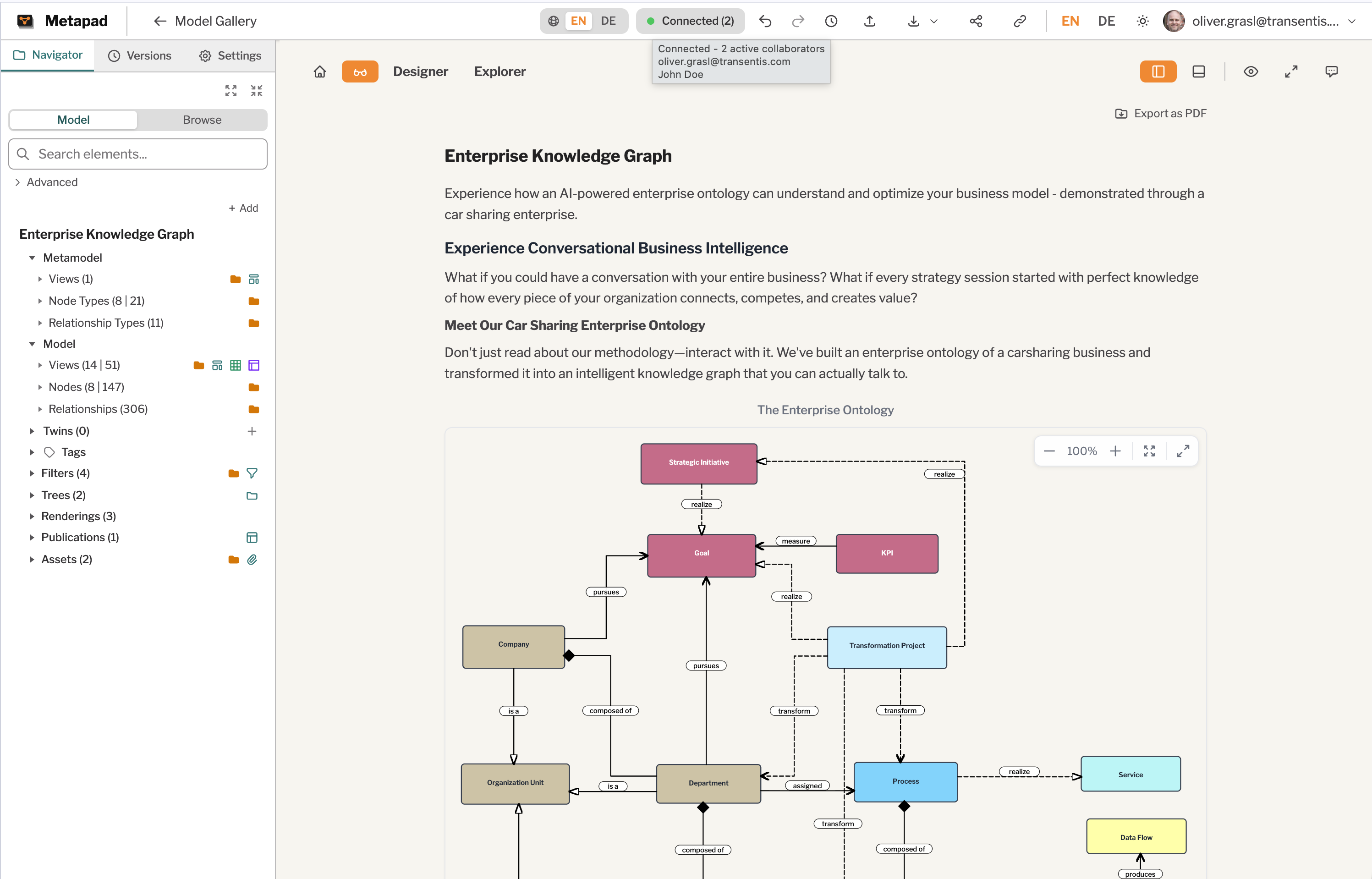Click the undo arrow icon
Image resolution: width=1372 pixels, height=879 pixels.
765,21
